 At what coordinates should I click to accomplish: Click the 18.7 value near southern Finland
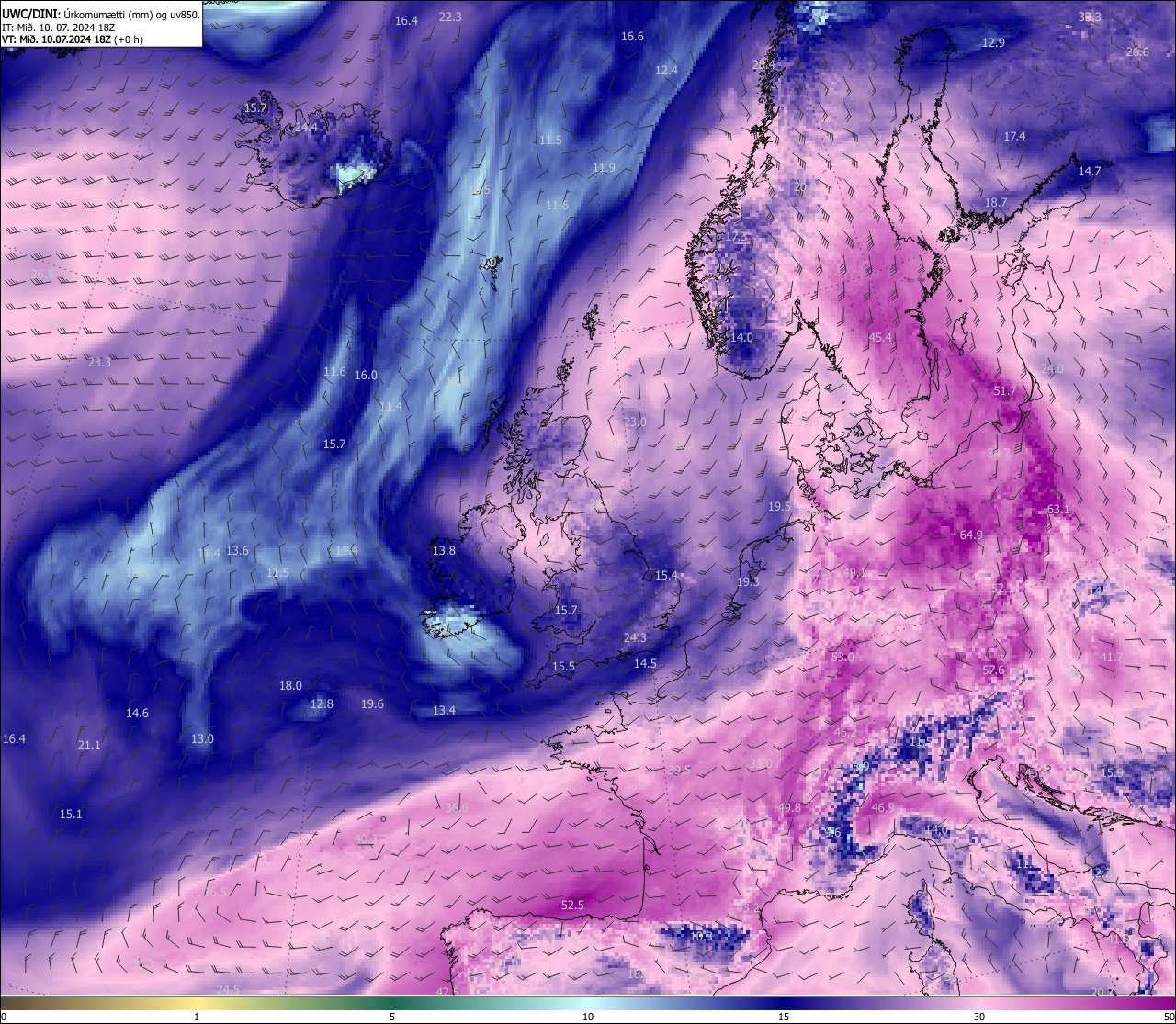tap(996, 202)
